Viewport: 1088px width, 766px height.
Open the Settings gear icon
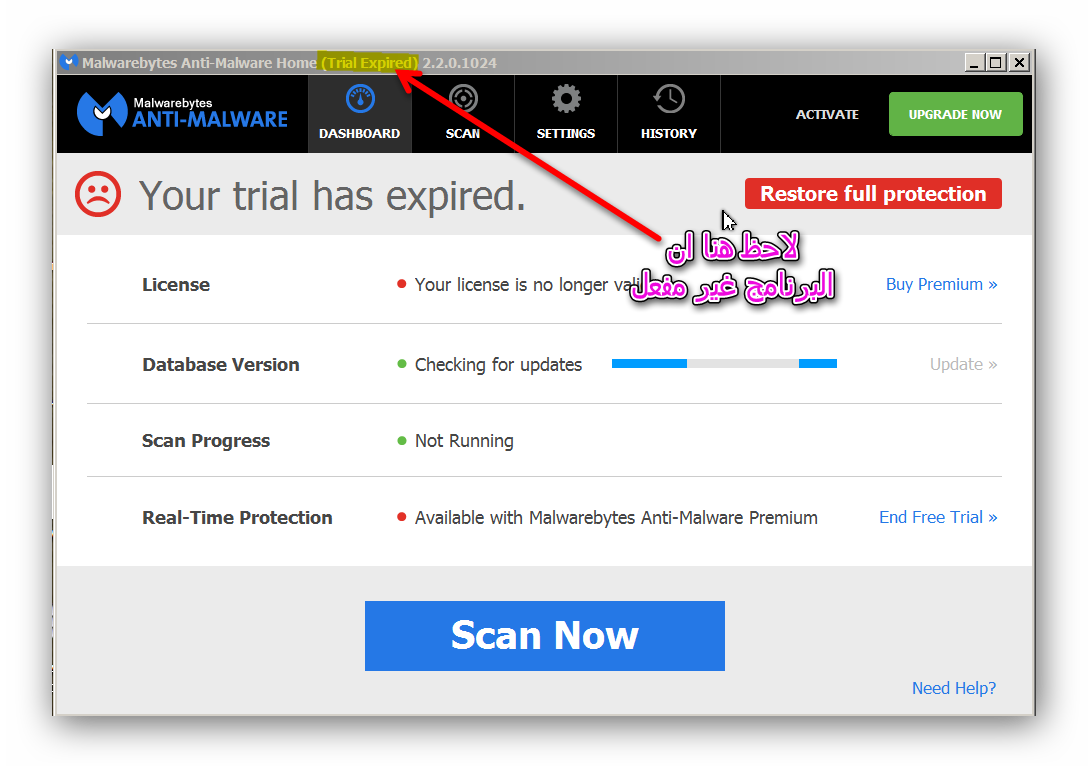(x=566, y=99)
